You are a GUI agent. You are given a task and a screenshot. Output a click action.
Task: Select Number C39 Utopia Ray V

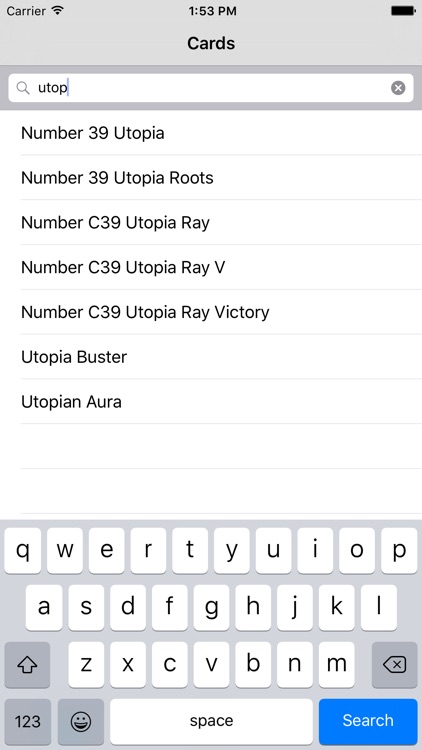pos(211,267)
